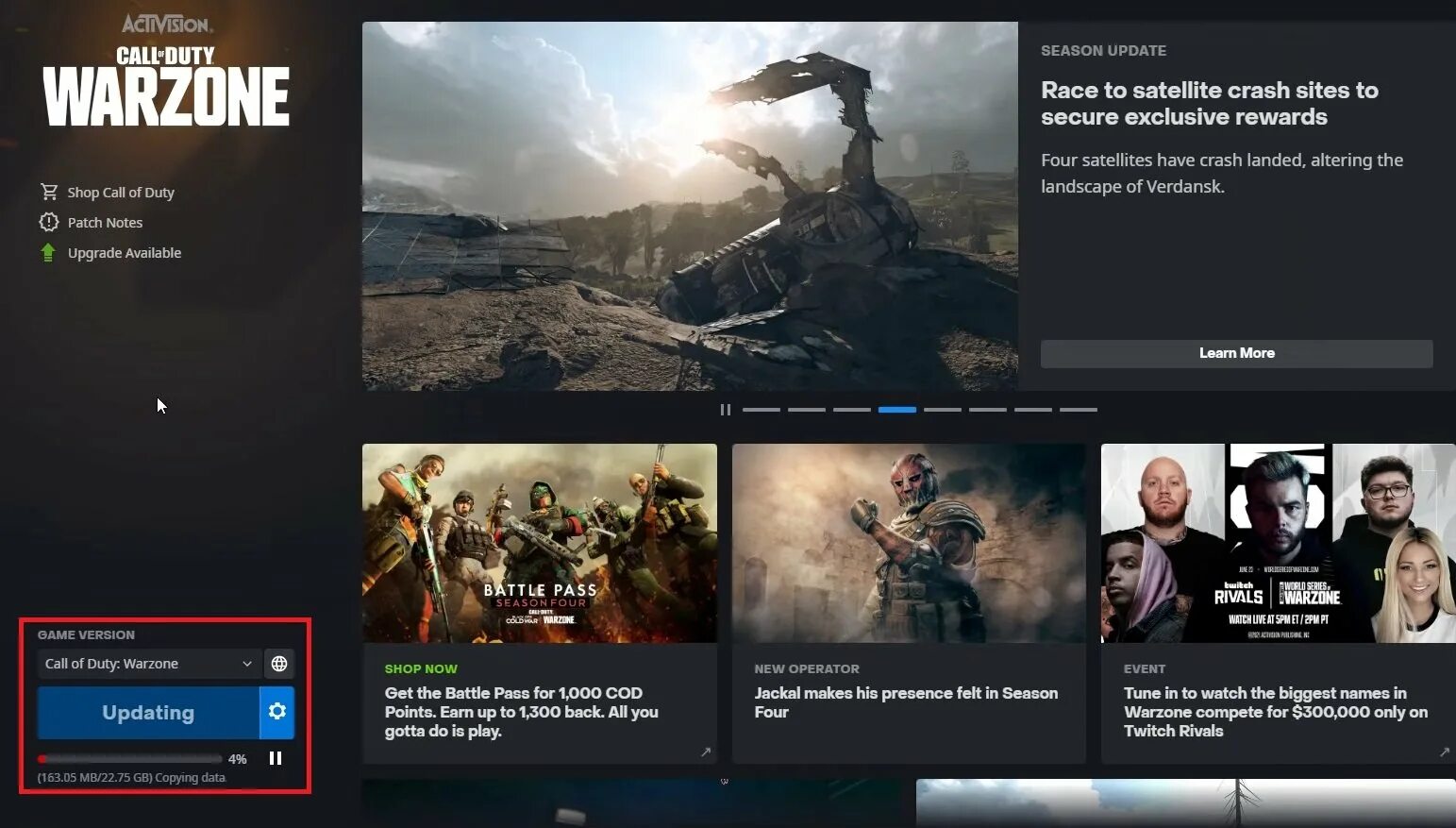Click the Battle Pass card external-link arrow

706,752
